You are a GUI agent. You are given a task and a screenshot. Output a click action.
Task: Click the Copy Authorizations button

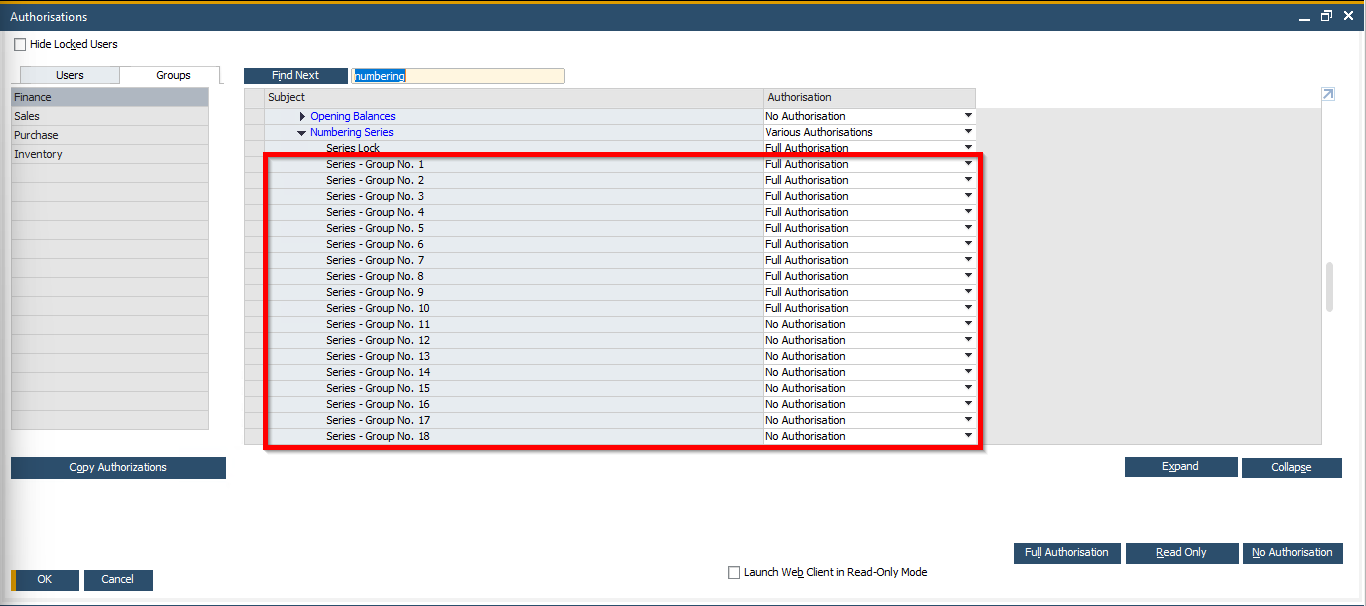pos(118,468)
